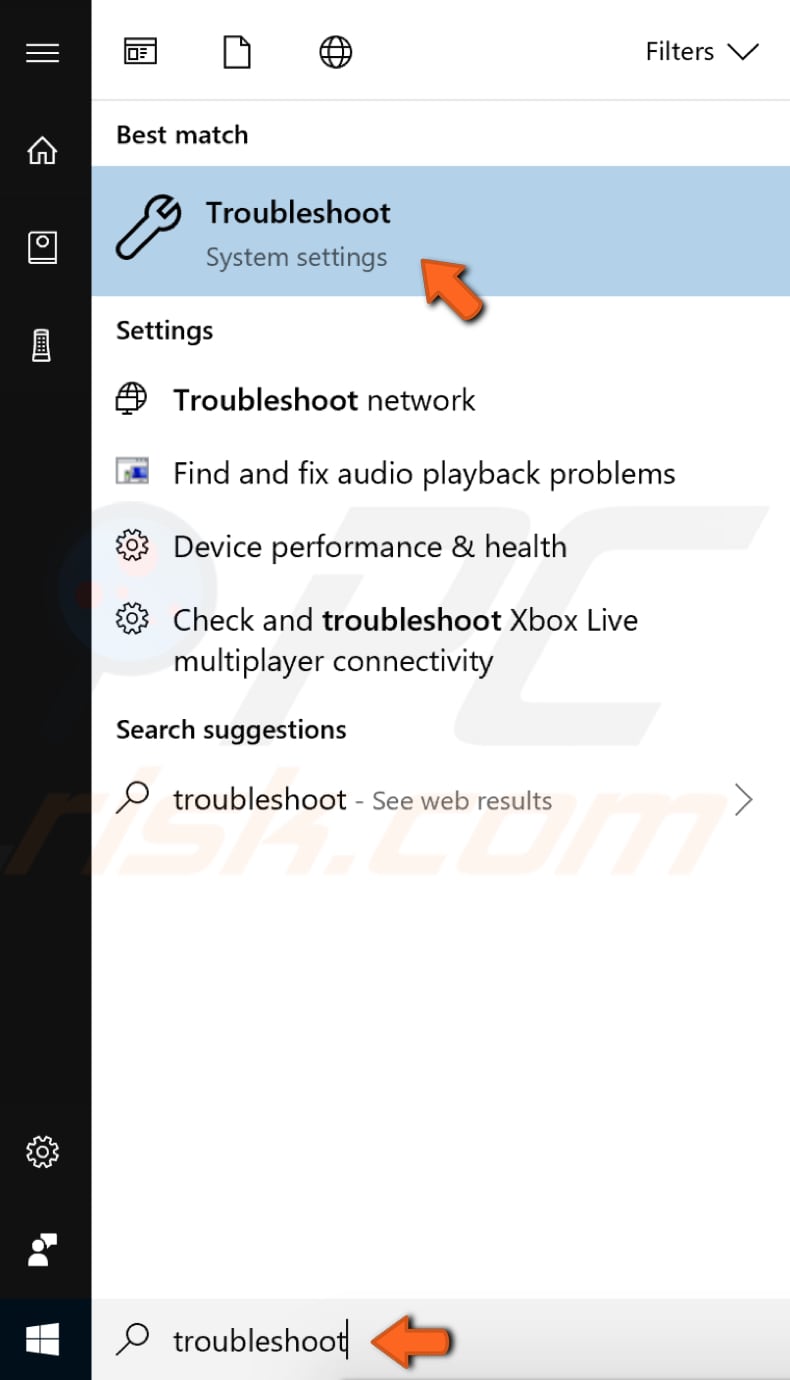The width and height of the screenshot is (790, 1380).
Task: Click the Start button with Windows logo
Action: [x=43, y=1339]
